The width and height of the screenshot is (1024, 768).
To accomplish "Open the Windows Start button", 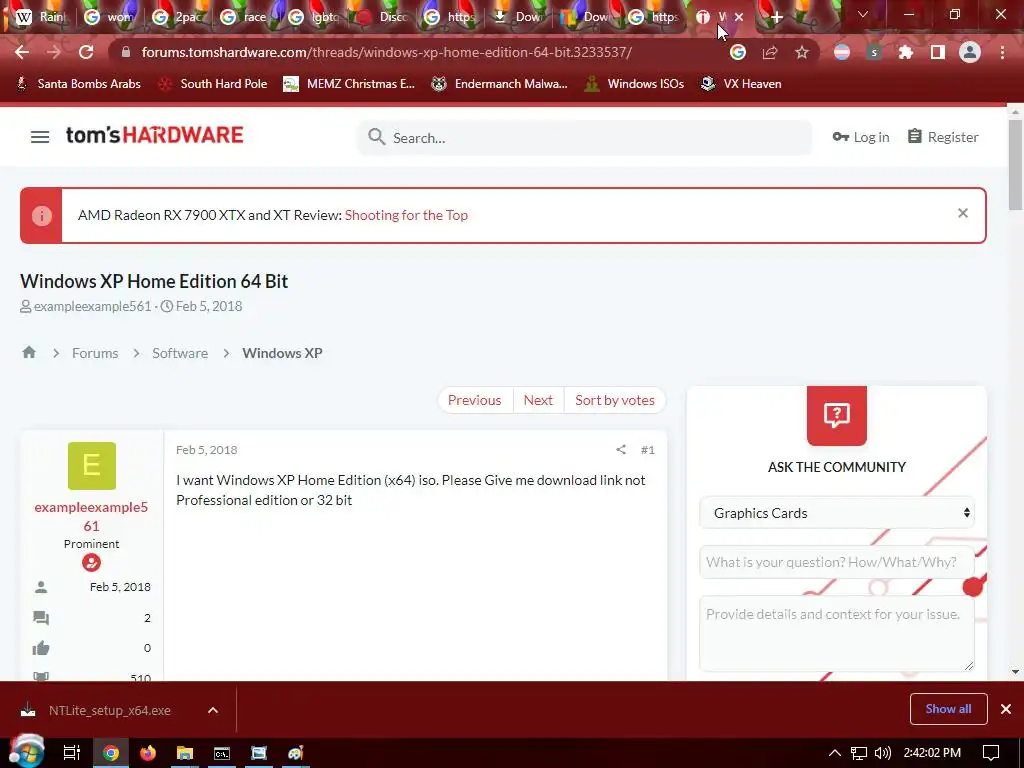I will (x=27, y=752).
